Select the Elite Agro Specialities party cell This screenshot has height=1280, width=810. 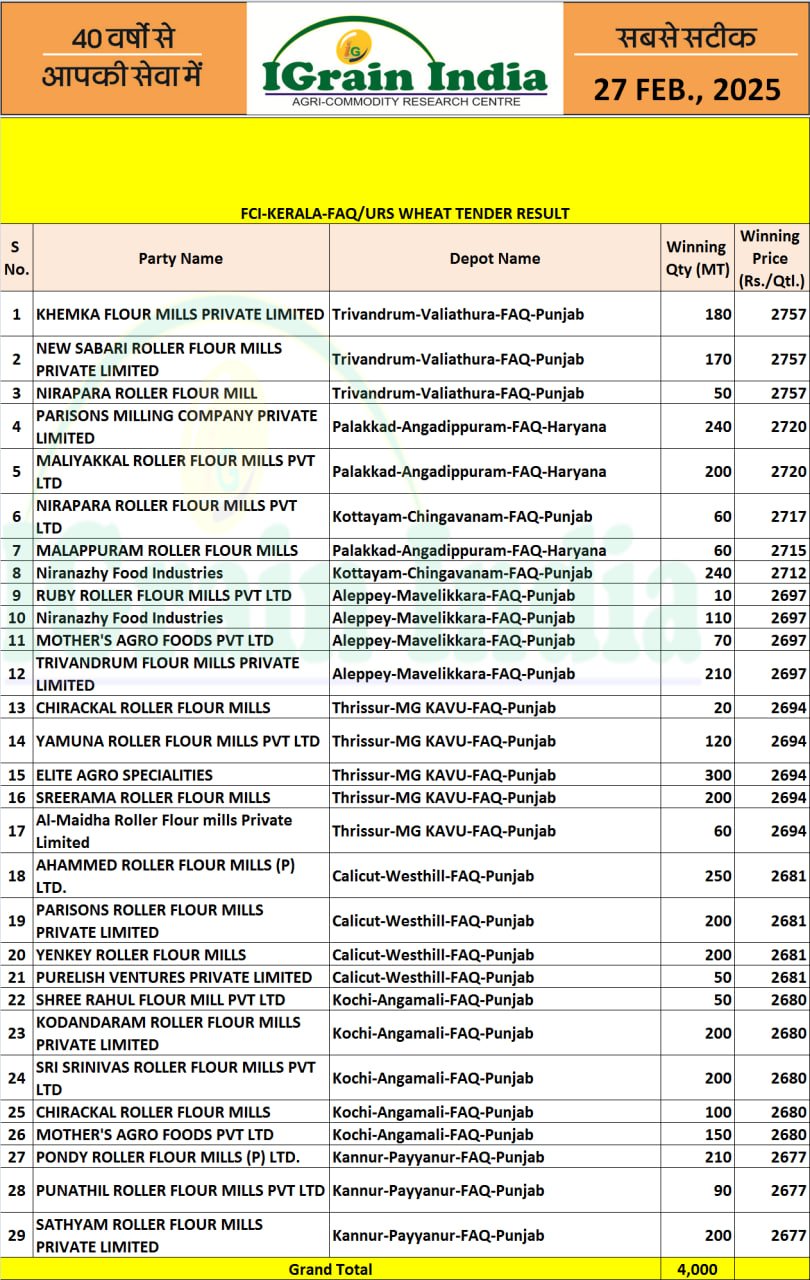[x=124, y=775]
